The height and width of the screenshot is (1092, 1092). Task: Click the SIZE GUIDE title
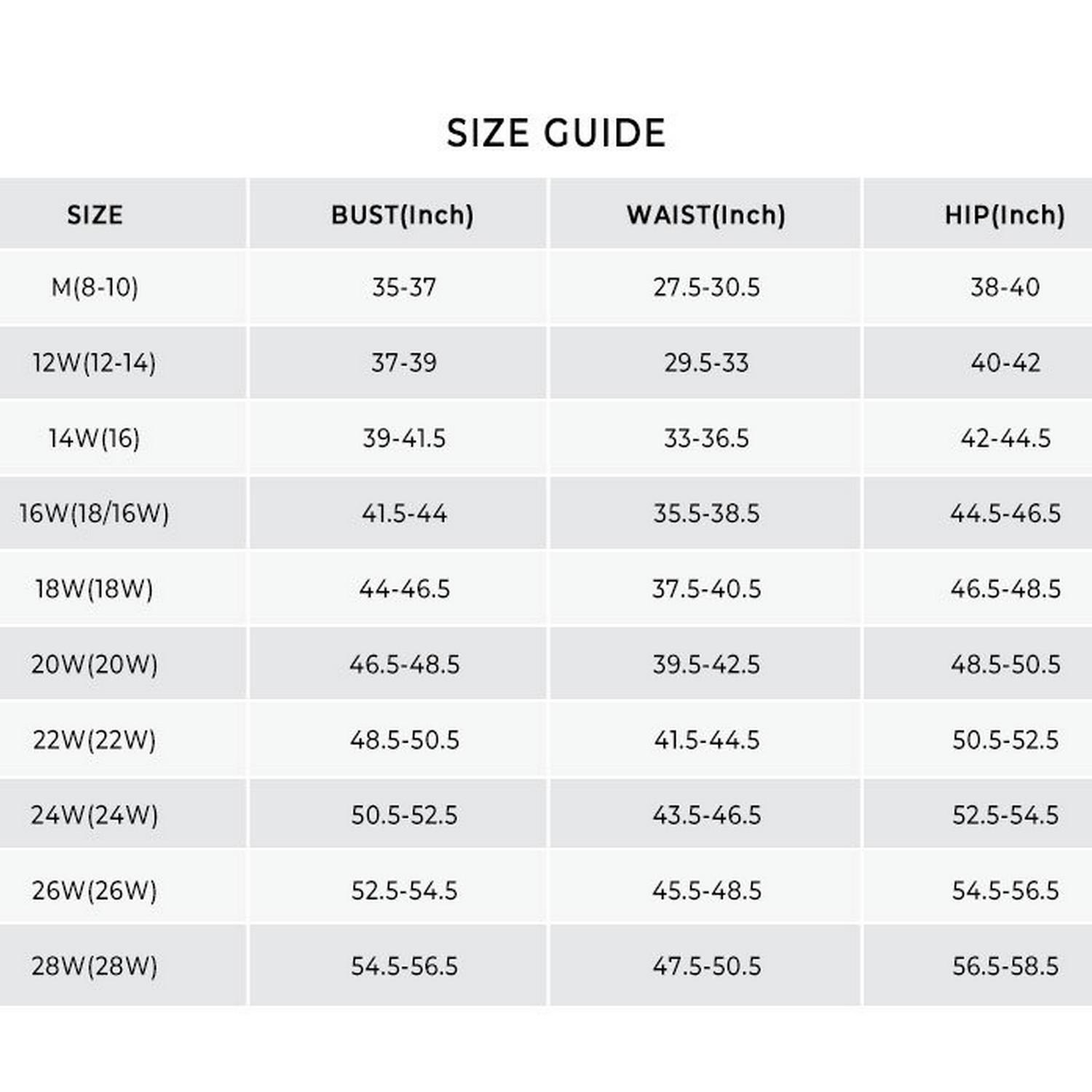(x=555, y=133)
